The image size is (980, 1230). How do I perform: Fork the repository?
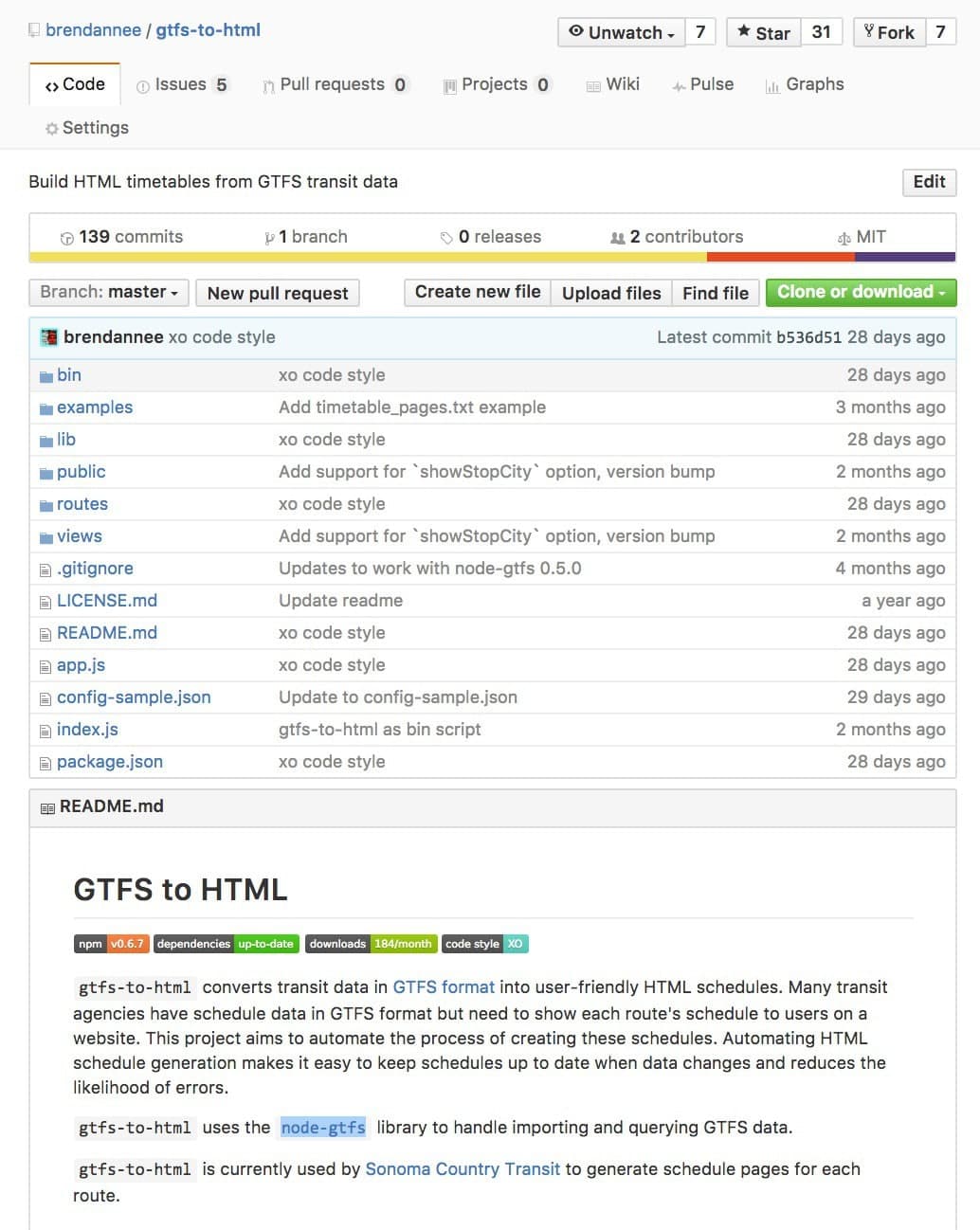point(889,32)
